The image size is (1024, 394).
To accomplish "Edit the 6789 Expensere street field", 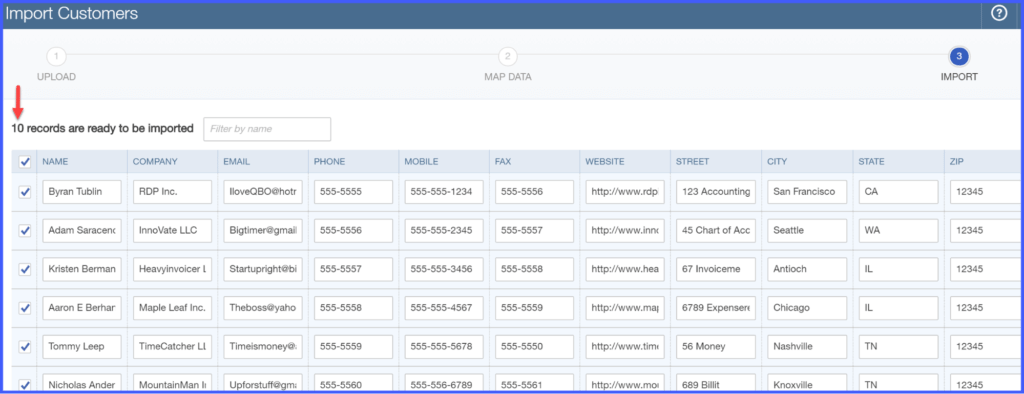I will coord(716,308).
